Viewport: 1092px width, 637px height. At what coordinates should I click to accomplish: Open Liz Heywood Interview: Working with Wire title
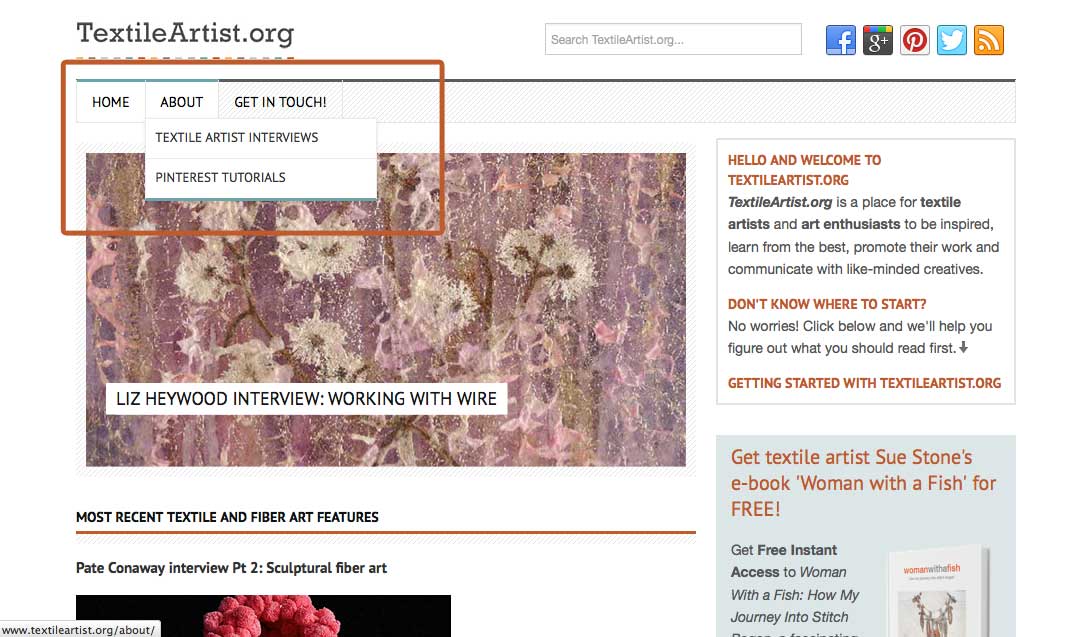coord(306,399)
